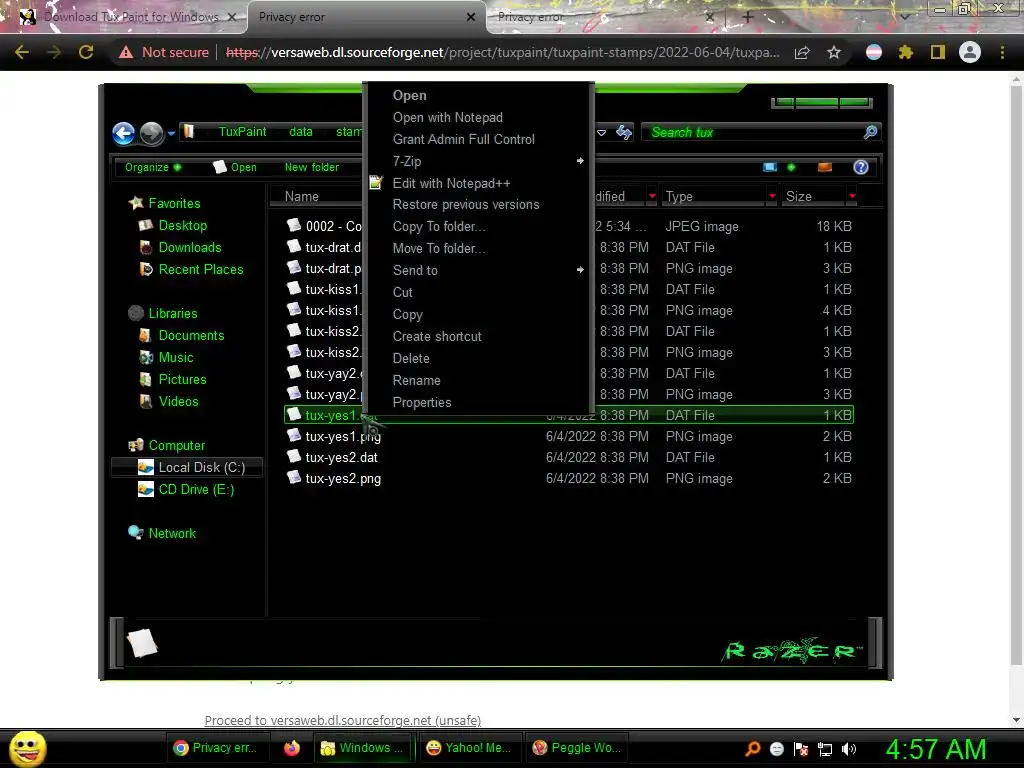Proceed to versaweb.dl.sourceforge.net (unsafe) link
The width and height of the screenshot is (1024, 768).
(343, 720)
